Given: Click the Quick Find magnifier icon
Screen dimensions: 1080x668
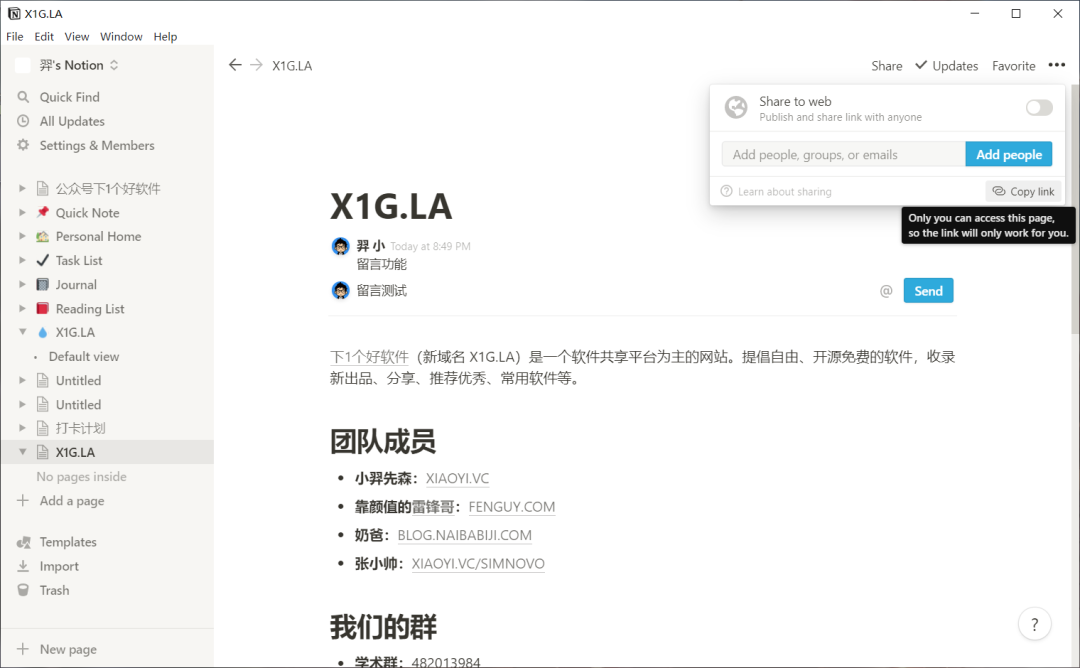Looking at the screenshot, I should 23,96.
